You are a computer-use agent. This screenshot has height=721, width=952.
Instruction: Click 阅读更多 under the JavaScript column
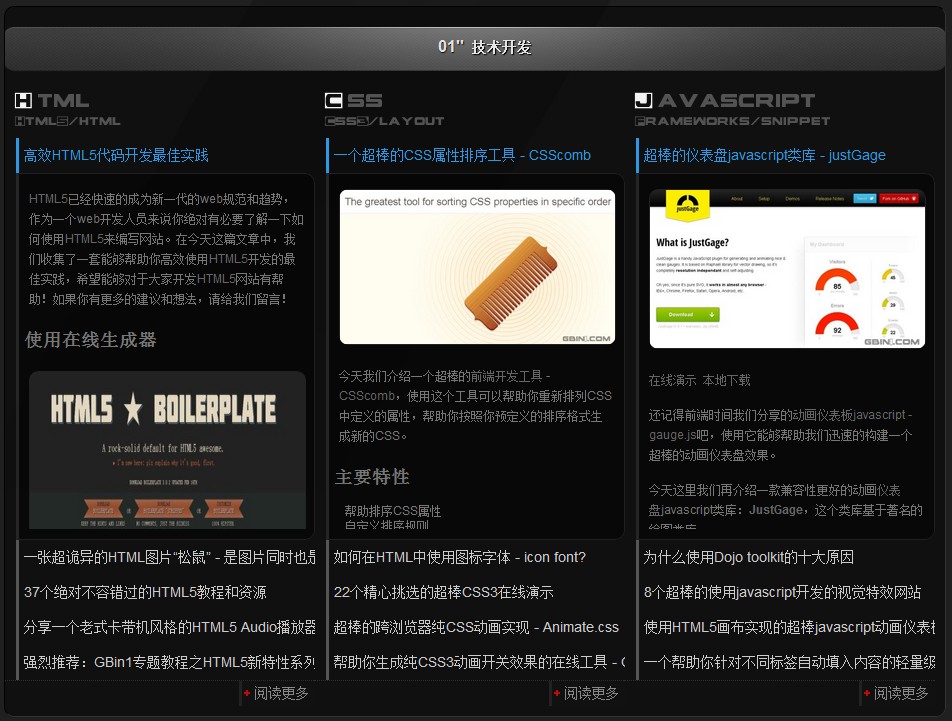coord(901,693)
